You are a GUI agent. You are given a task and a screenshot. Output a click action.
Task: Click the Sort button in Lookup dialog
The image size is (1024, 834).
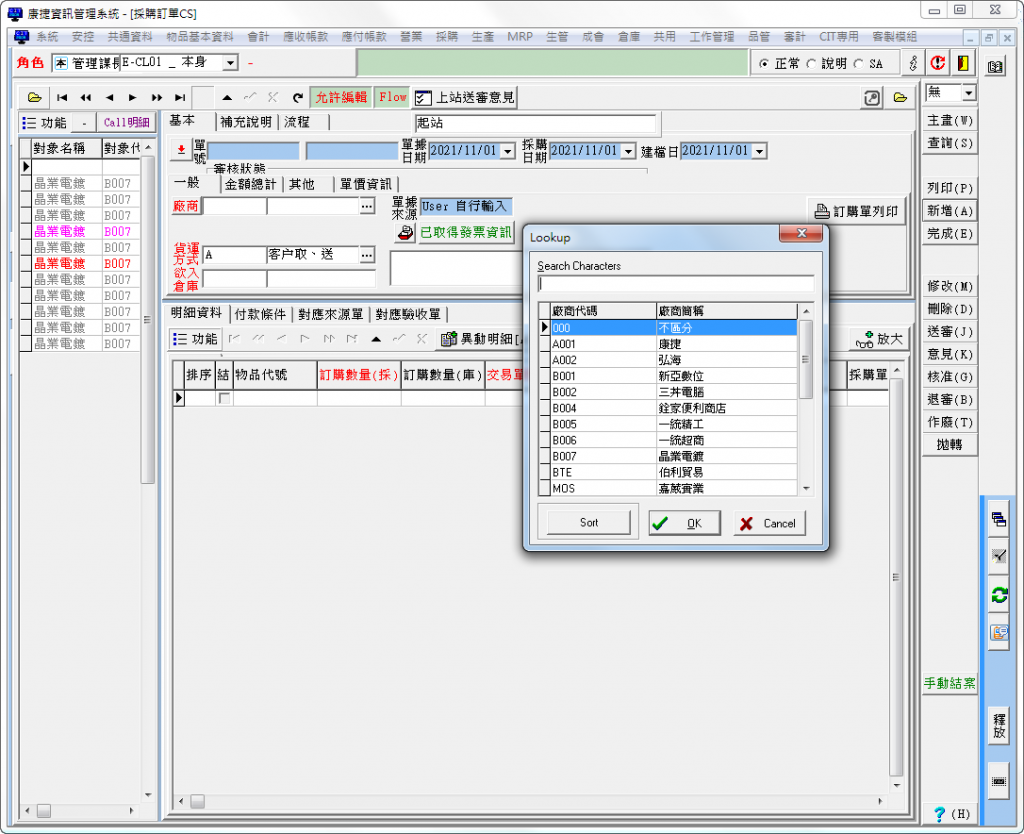[x=589, y=522]
